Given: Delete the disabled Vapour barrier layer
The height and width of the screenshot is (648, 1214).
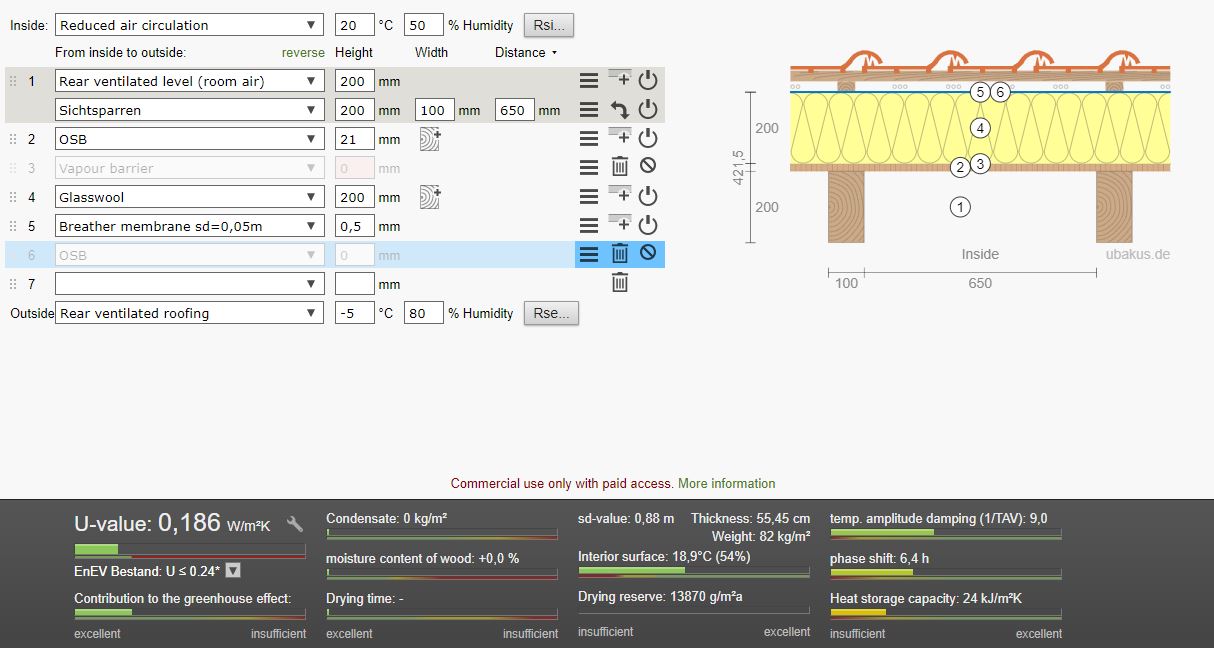Looking at the screenshot, I should coord(619,168).
